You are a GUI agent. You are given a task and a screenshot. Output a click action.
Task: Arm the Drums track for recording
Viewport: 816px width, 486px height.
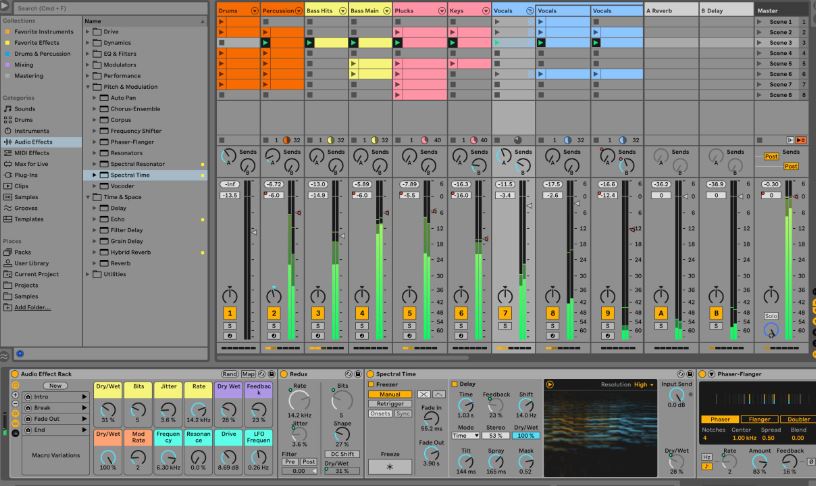point(230,336)
